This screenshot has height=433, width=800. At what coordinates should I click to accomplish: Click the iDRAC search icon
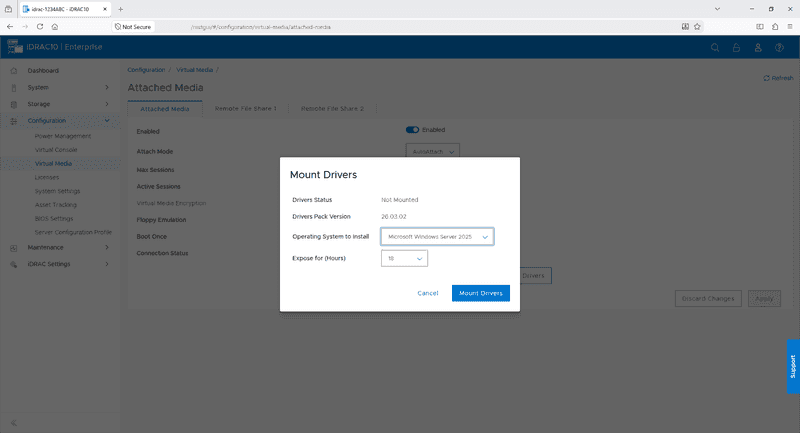(715, 47)
